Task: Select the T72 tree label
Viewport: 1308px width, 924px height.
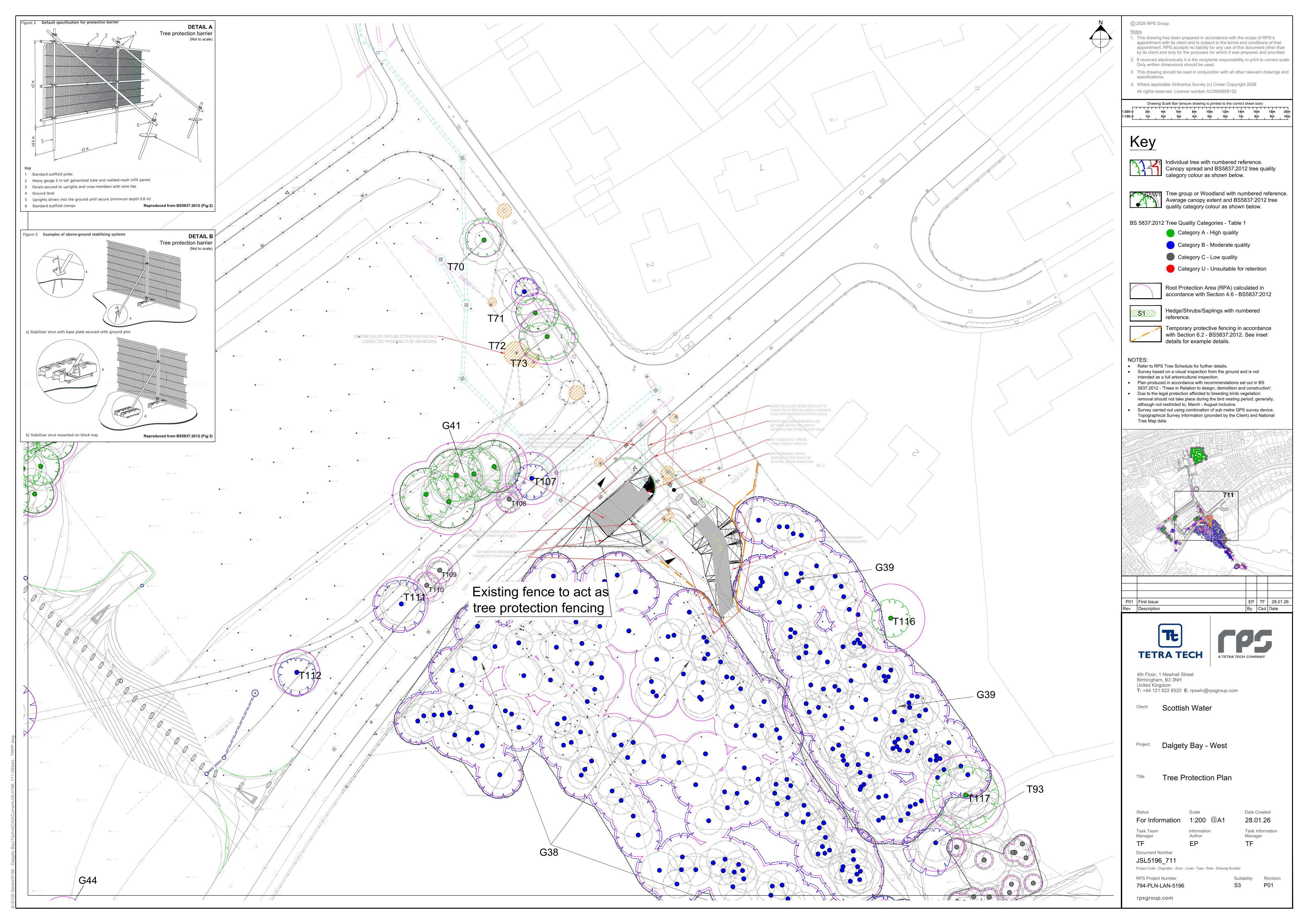Action: (x=497, y=346)
